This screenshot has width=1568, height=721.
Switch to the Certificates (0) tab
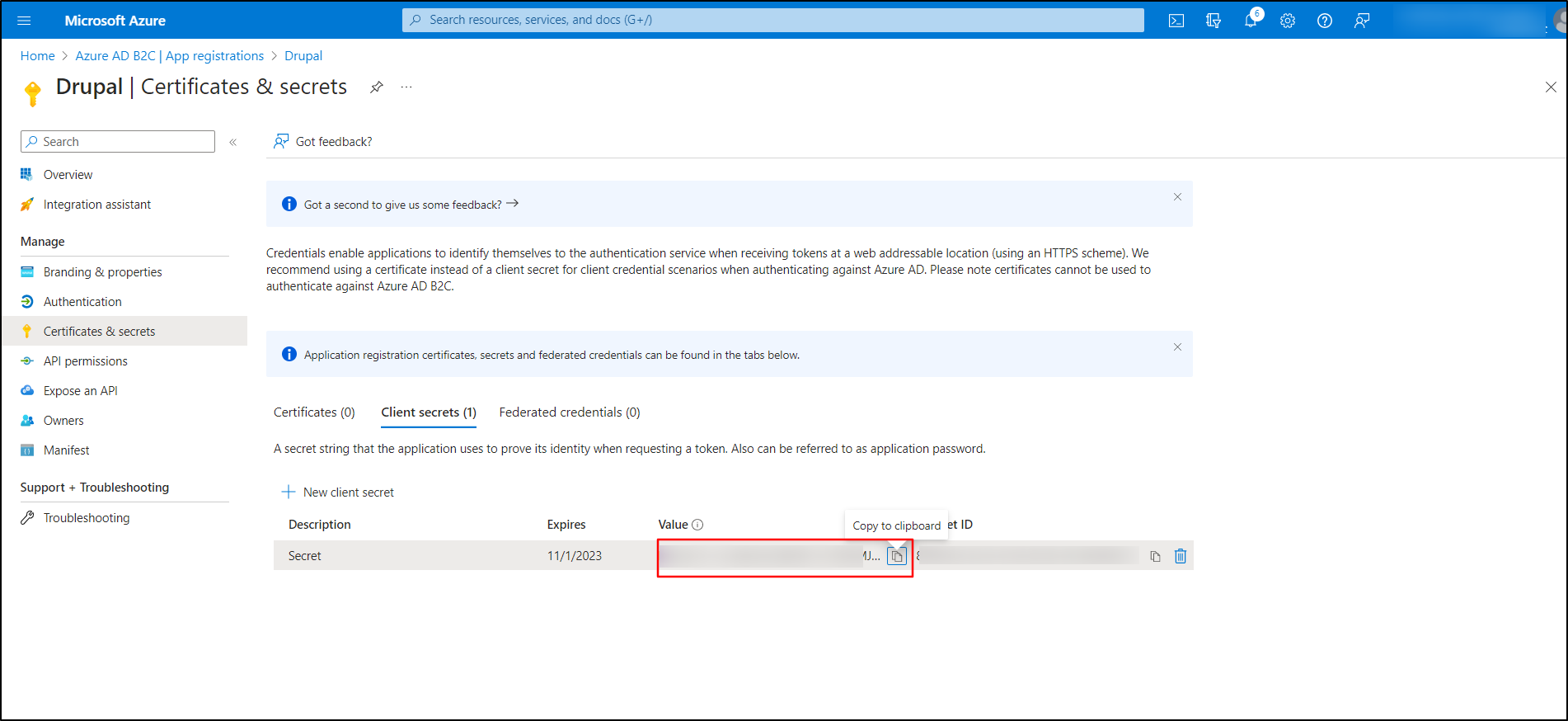314,412
